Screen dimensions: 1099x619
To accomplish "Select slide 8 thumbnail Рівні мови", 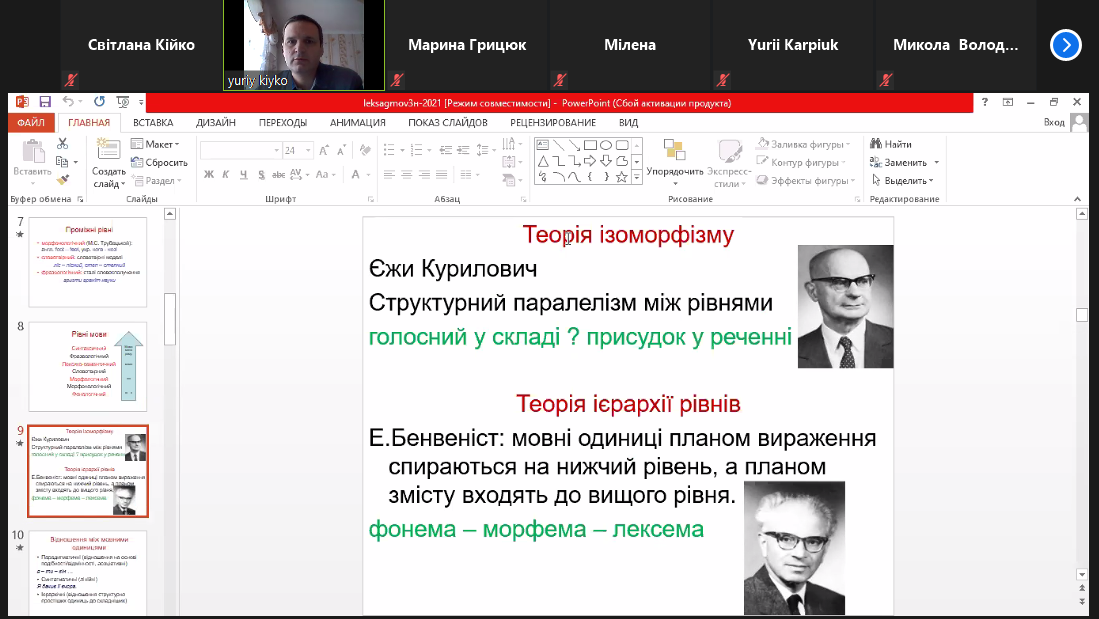I will [x=88, y=367].
